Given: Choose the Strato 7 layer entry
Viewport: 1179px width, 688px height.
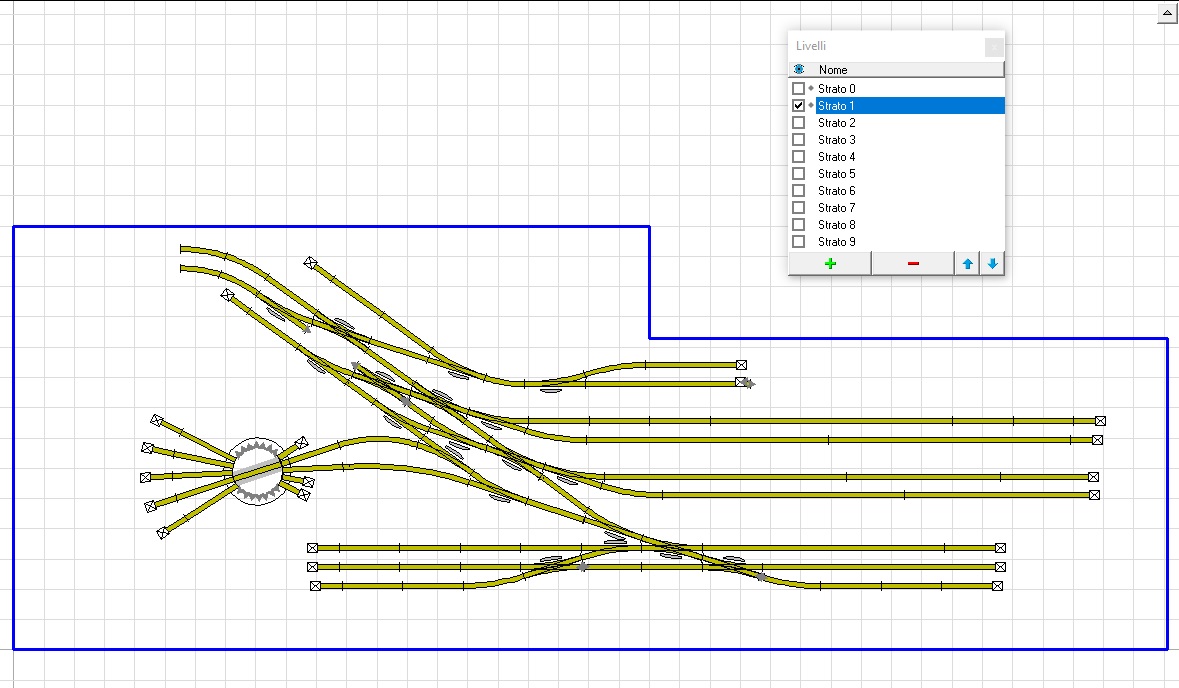Looking at the screenshot, I should pyautogui.click(x=837, y=208).
